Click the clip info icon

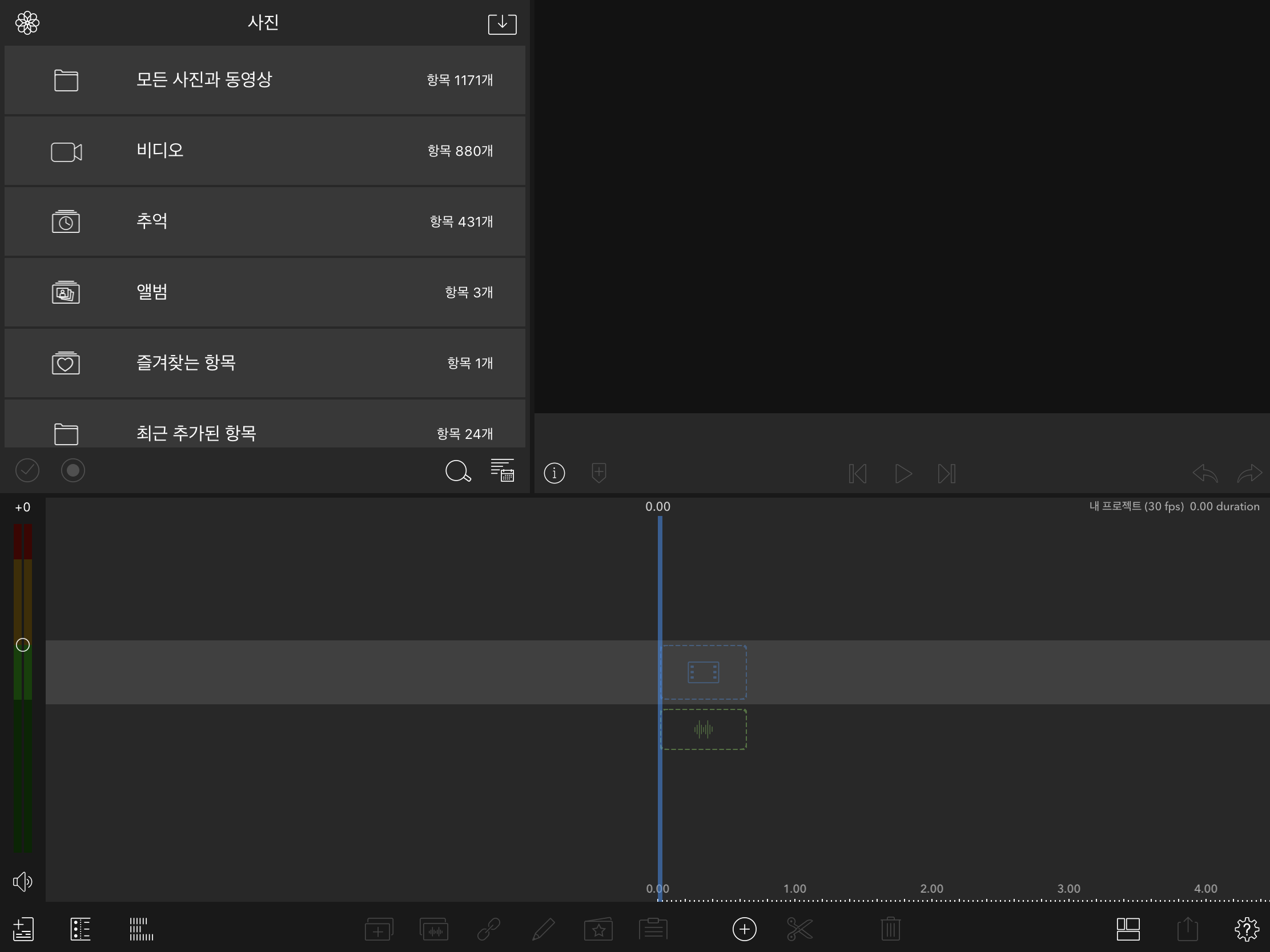coord(554,473)
